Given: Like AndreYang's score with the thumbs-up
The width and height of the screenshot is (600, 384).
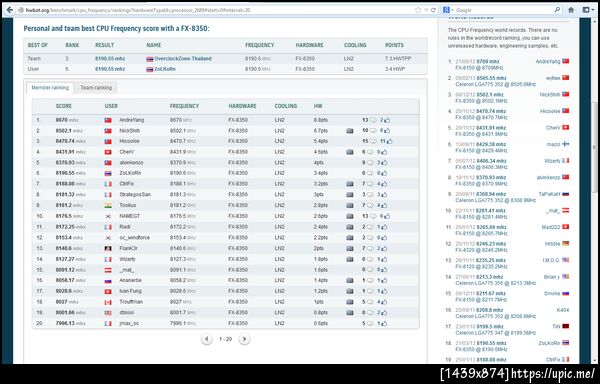Looking at the screenshot, I should point(387,120).
